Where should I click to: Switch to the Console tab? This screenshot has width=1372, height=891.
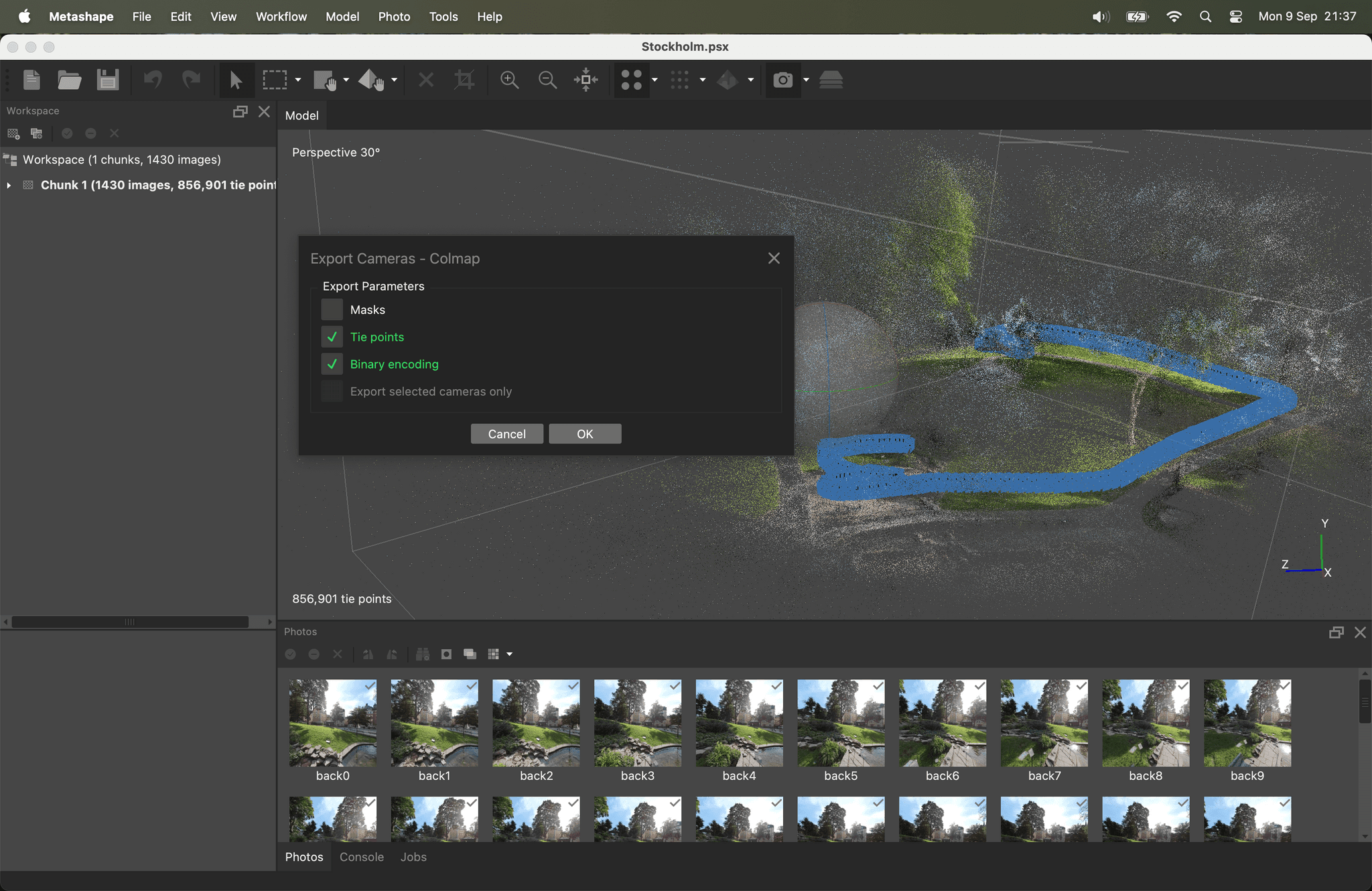[x=360, y=857]
